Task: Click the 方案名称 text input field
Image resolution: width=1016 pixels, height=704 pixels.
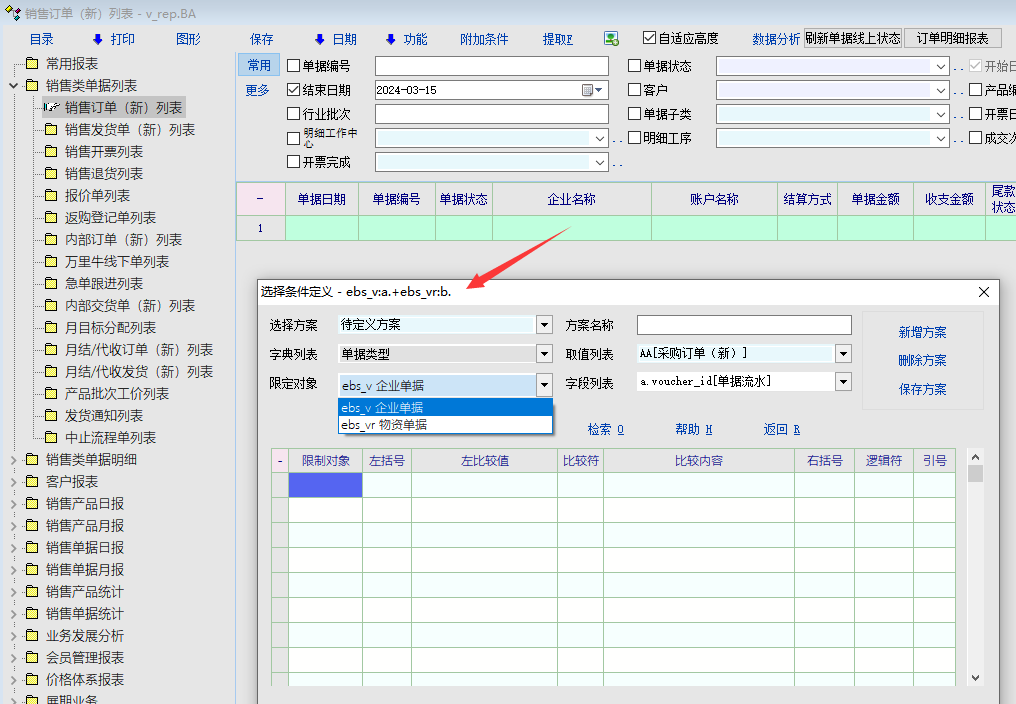Action: (x=744, y=325)
